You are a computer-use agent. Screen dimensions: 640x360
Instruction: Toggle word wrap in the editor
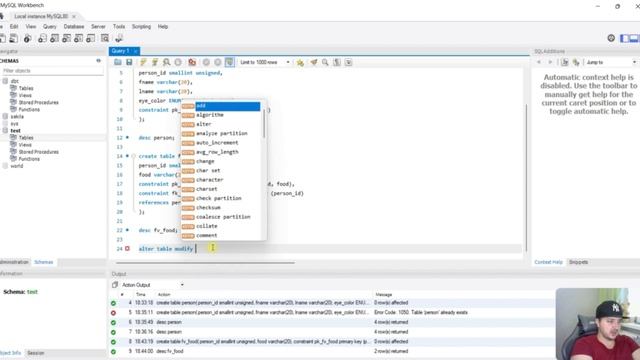click(x=348, y=62)
